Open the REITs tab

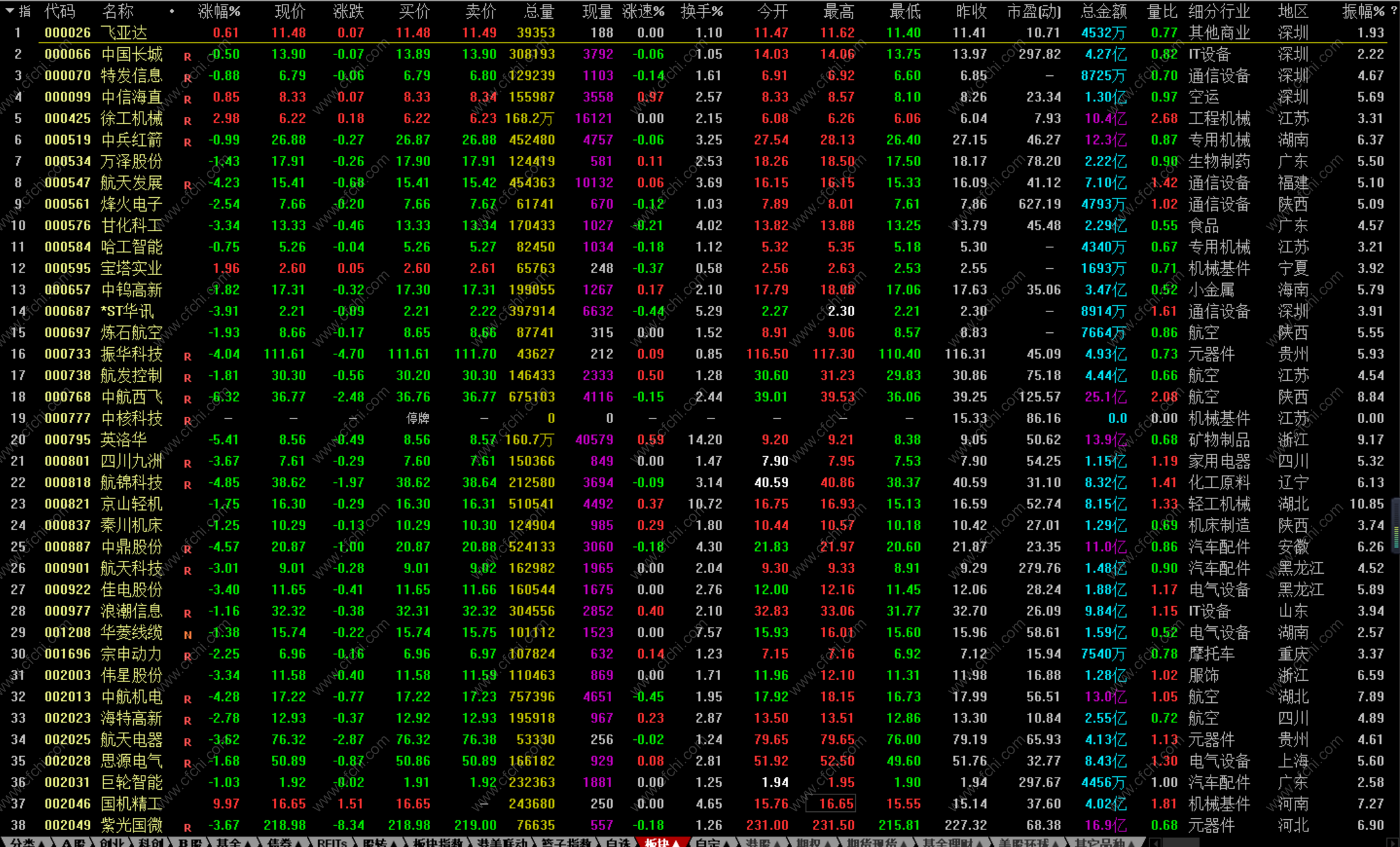click(332, 842)
